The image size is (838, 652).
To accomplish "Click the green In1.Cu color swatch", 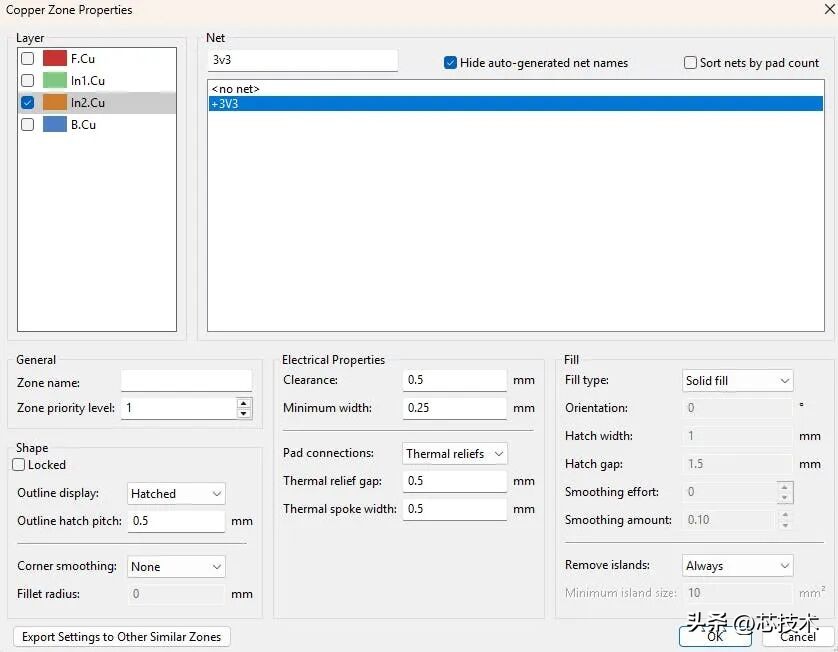I will coord(55,81).
